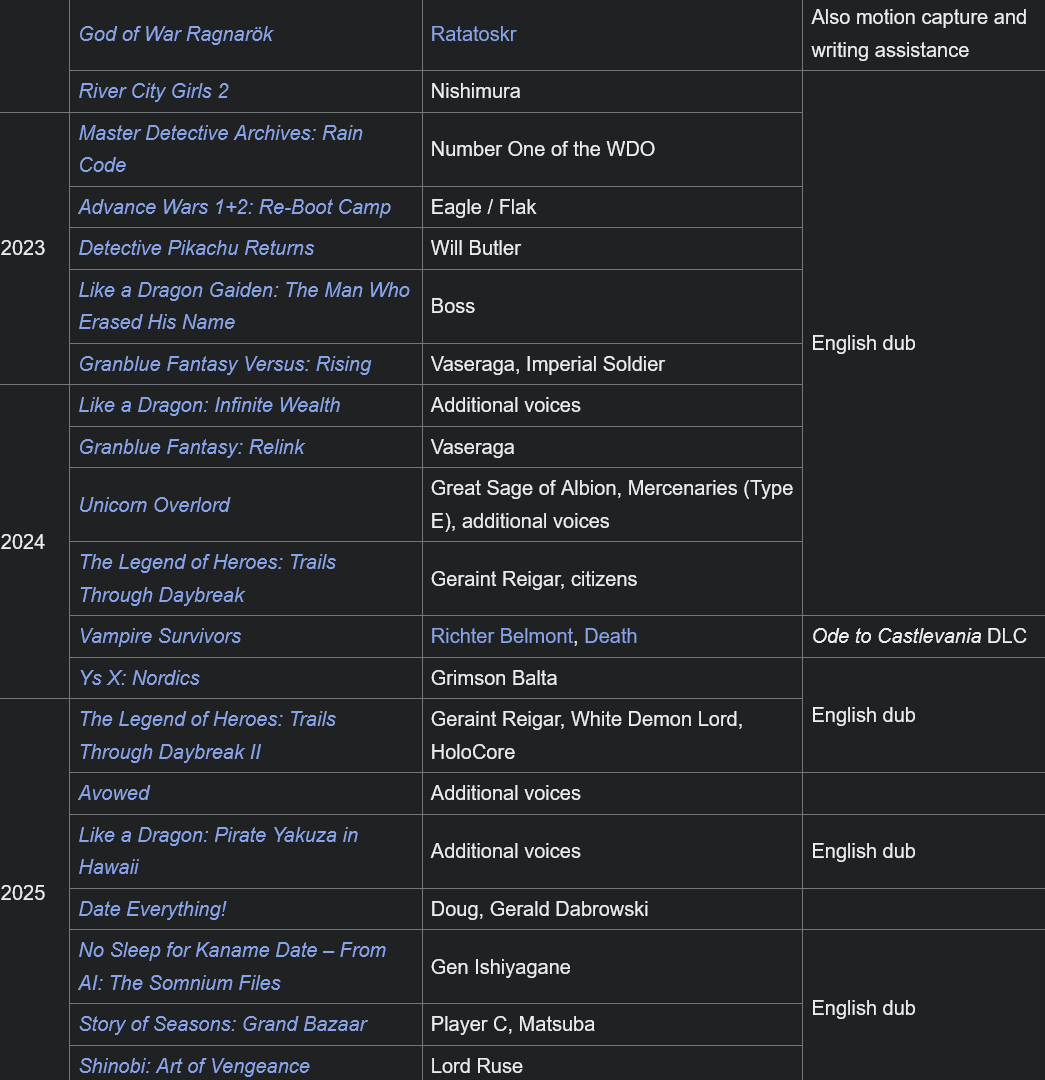The image size is (1045, 1080).
Task: Click the 'Number One of the WDO' cell
Action: point(612,149)
